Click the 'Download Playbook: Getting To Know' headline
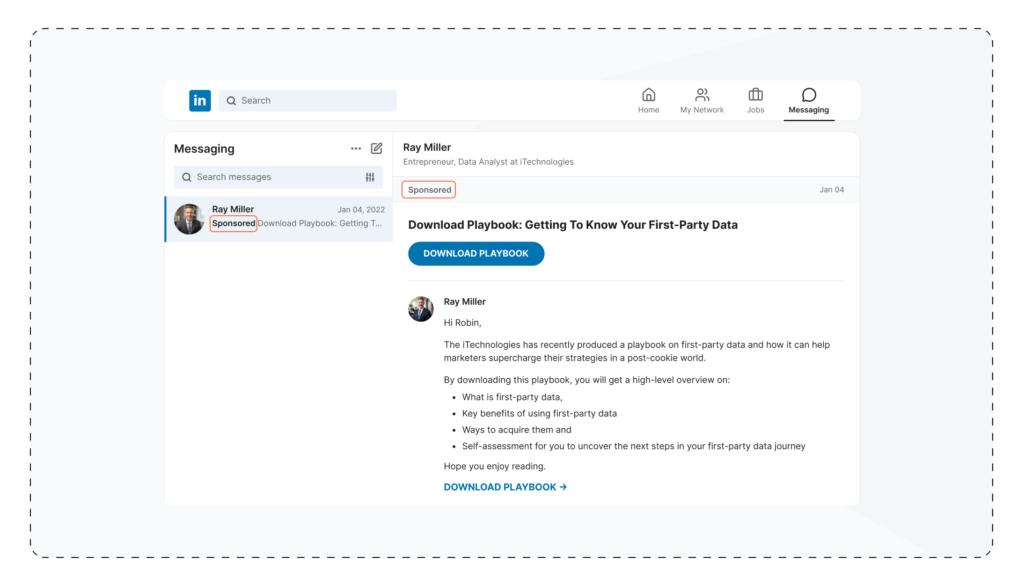 click(x=573, y=225)
